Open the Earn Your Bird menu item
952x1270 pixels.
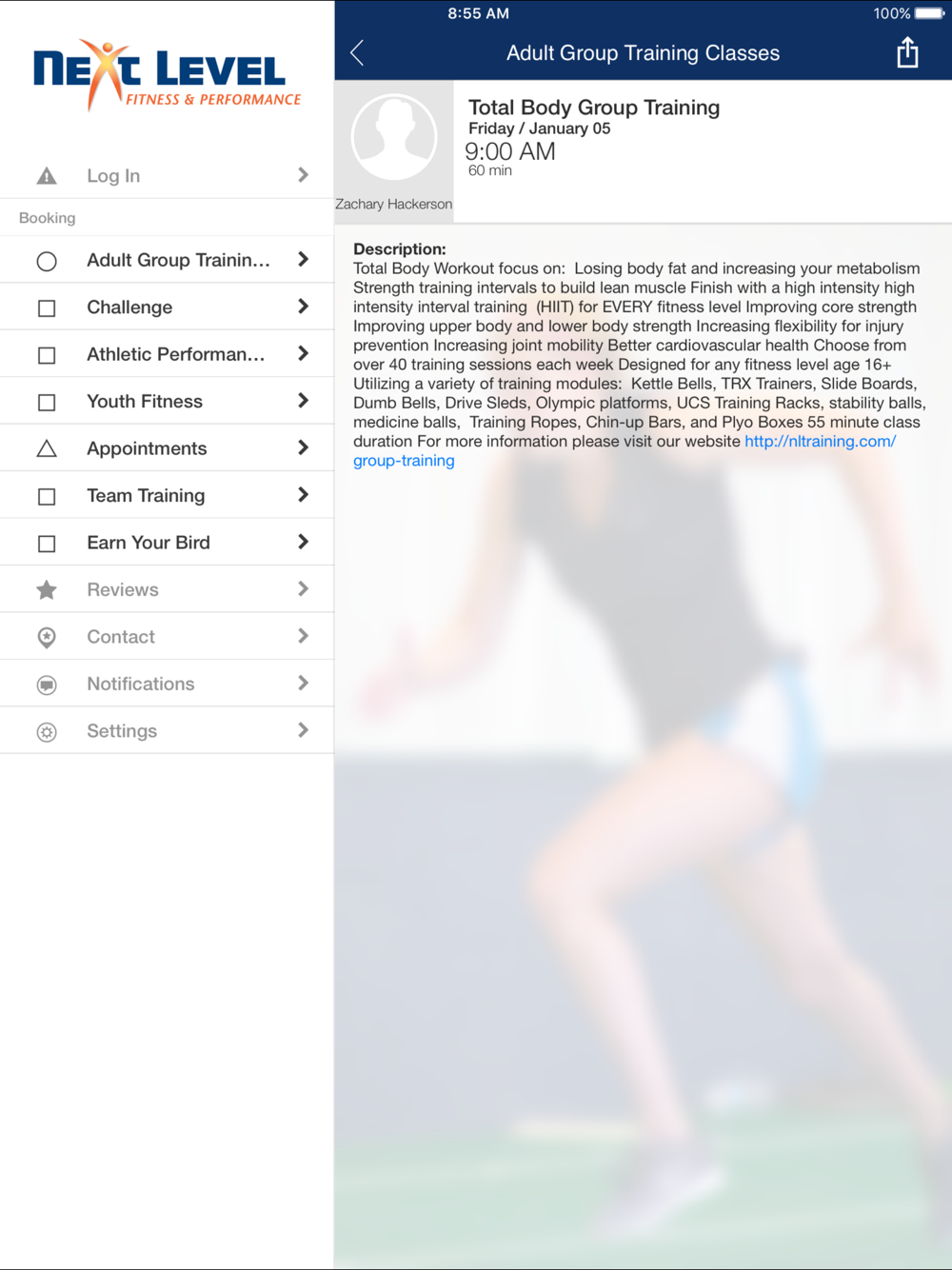[x=167, y=543]
